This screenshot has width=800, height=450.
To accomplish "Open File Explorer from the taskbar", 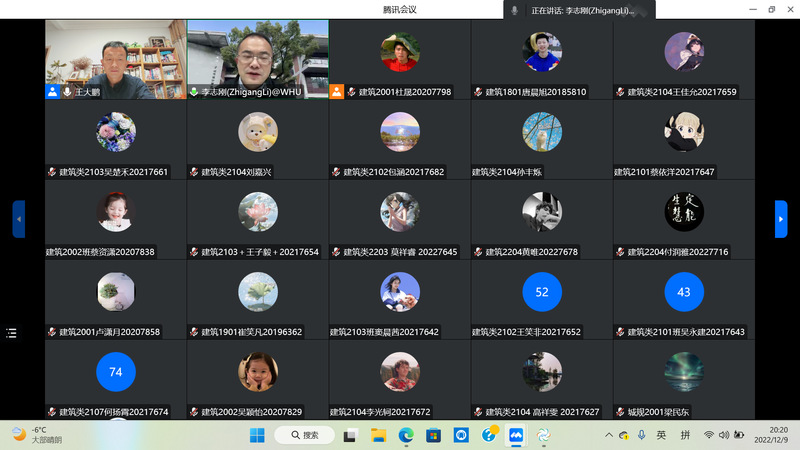I will tap(378, 435).
